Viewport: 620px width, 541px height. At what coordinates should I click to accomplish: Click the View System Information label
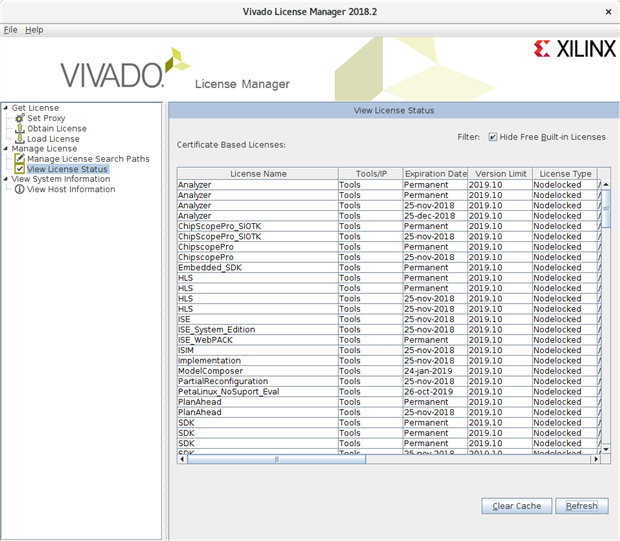[61, 179]
